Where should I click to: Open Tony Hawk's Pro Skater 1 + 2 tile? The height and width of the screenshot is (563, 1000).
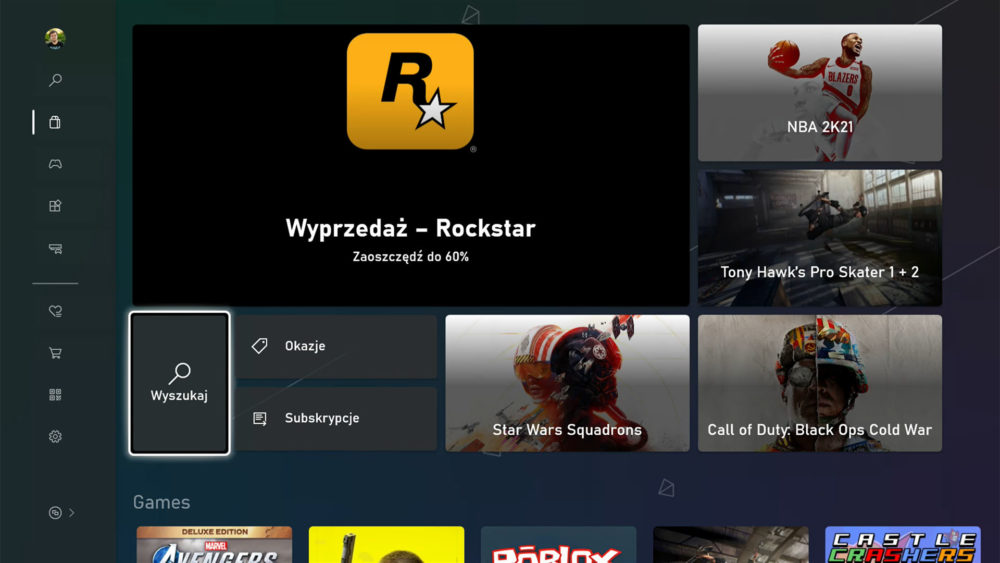tap(820, 238)
